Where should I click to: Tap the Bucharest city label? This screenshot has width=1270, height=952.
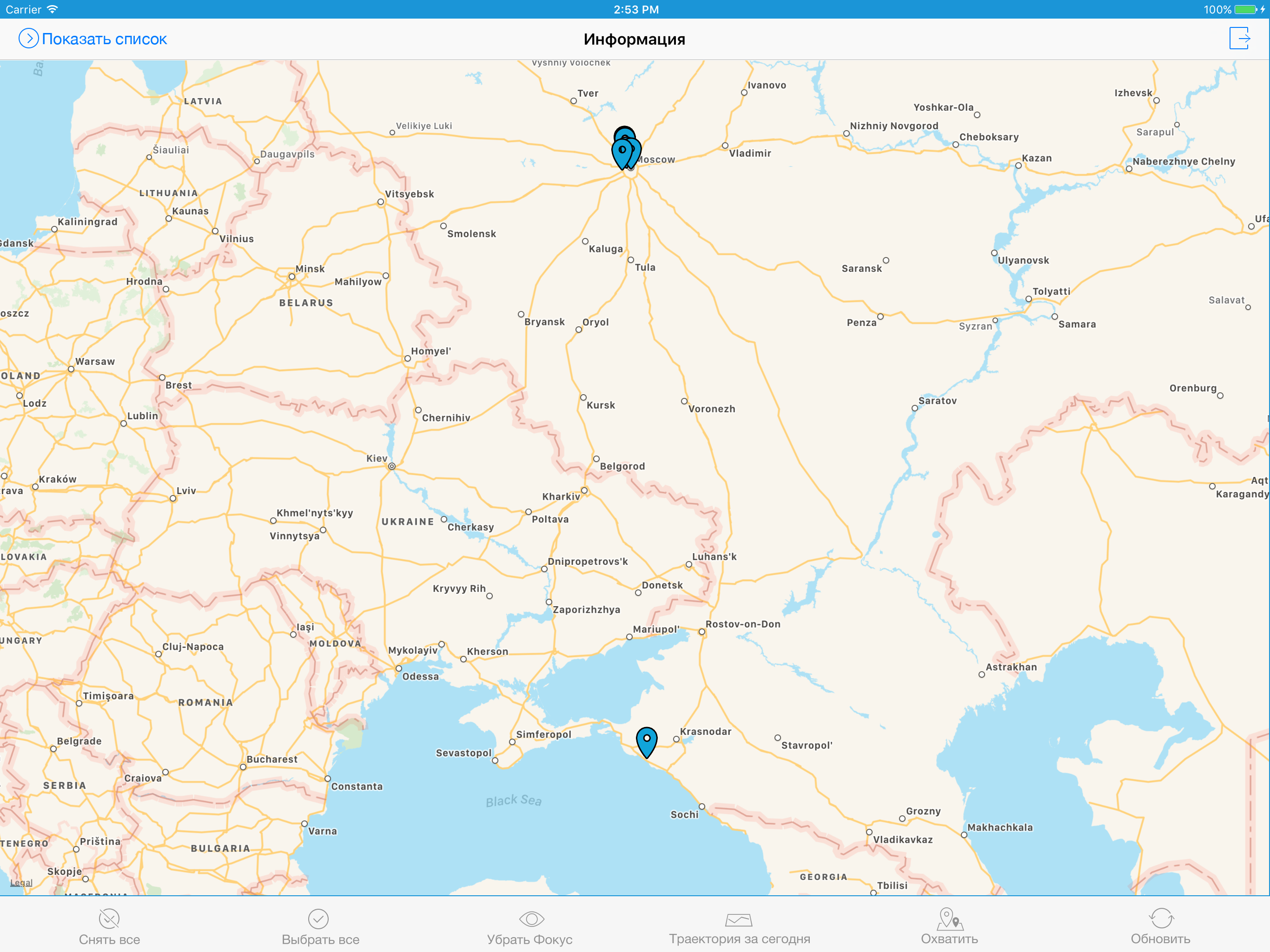[272, 759]
